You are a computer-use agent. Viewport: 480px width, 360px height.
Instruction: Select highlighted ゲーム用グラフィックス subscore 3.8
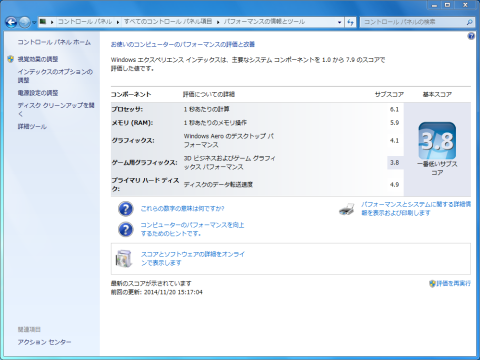[395, 163]
